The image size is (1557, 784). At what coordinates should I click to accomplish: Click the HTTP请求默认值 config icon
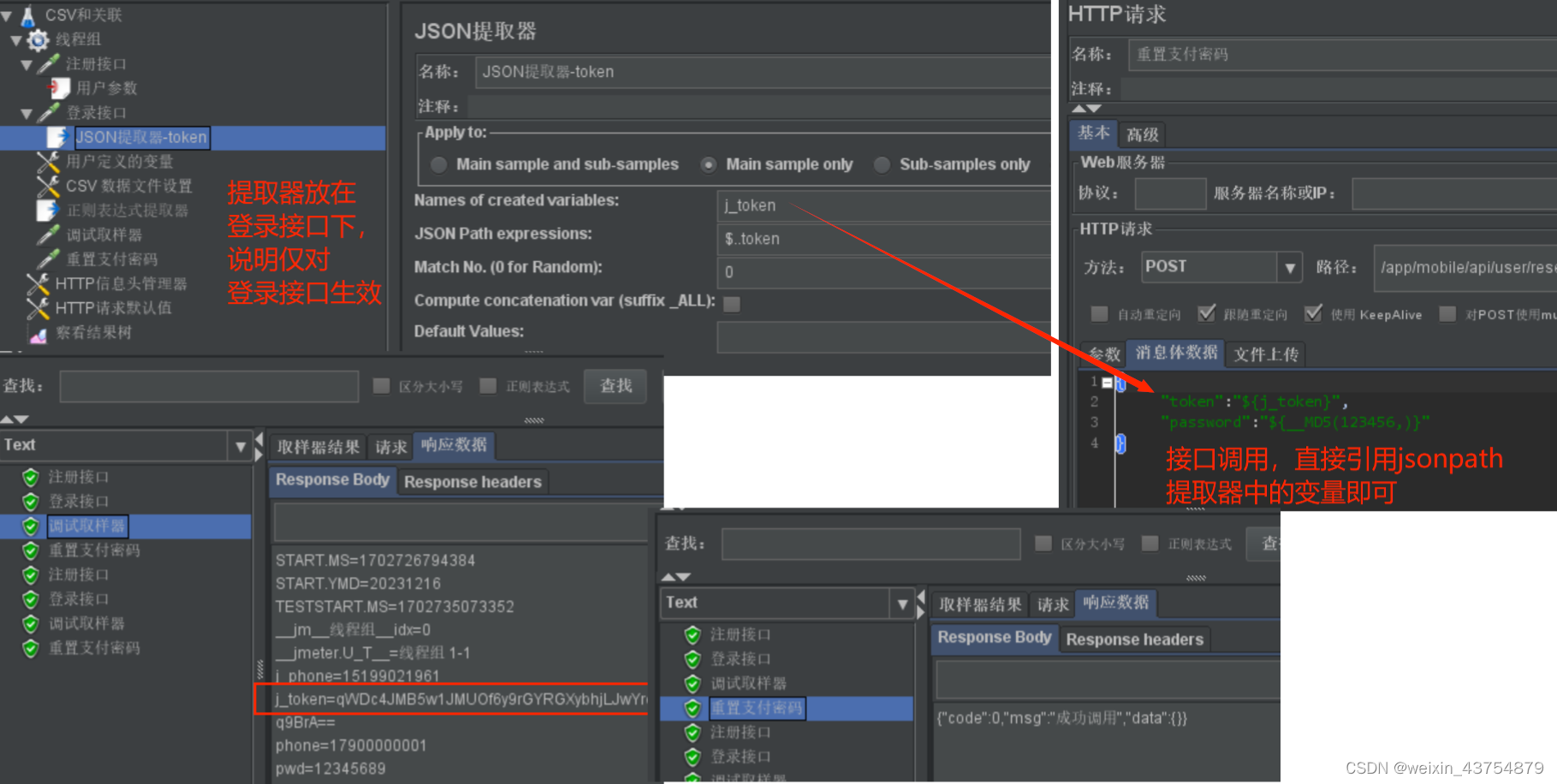38,307
